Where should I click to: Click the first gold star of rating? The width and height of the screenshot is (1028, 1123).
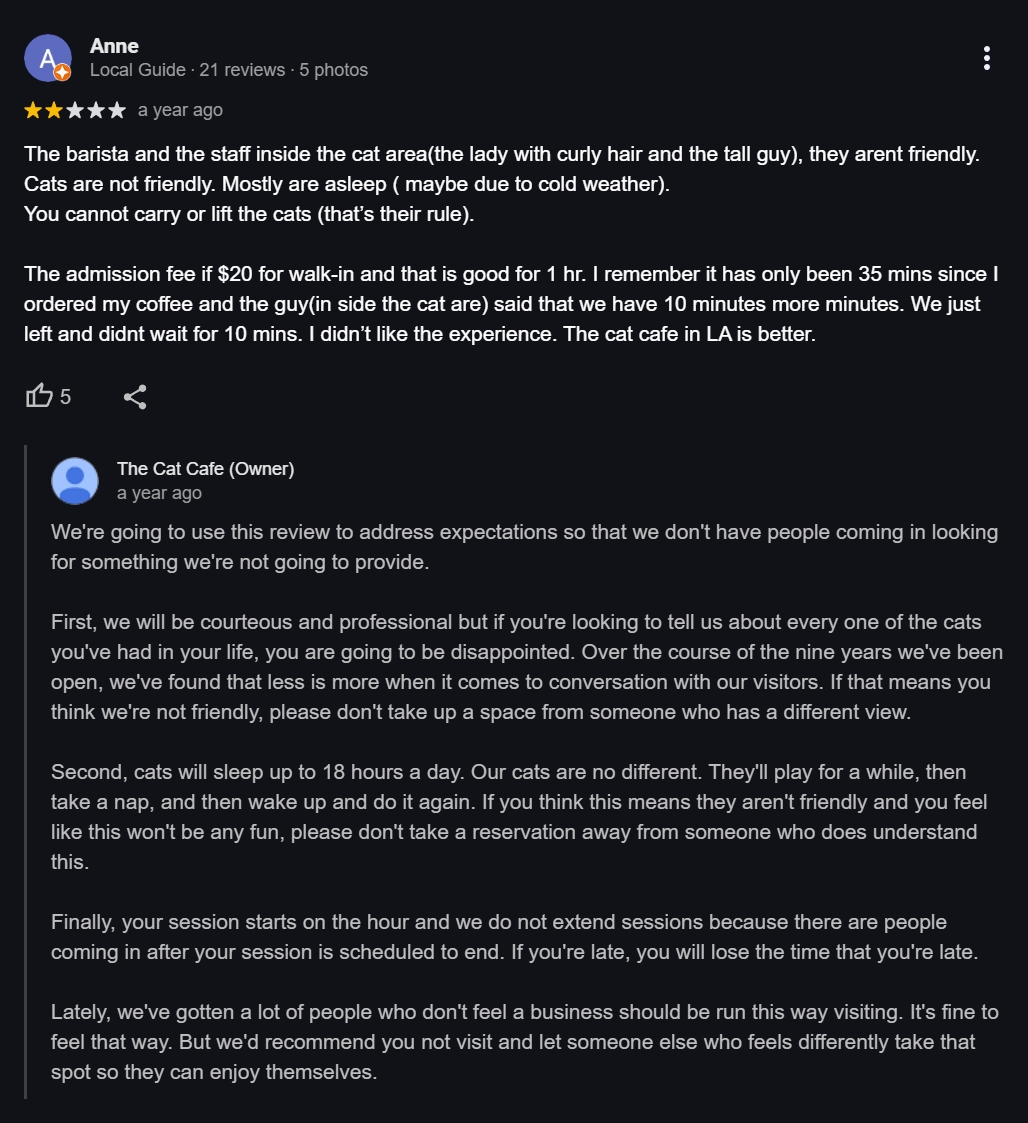(33, 110)
